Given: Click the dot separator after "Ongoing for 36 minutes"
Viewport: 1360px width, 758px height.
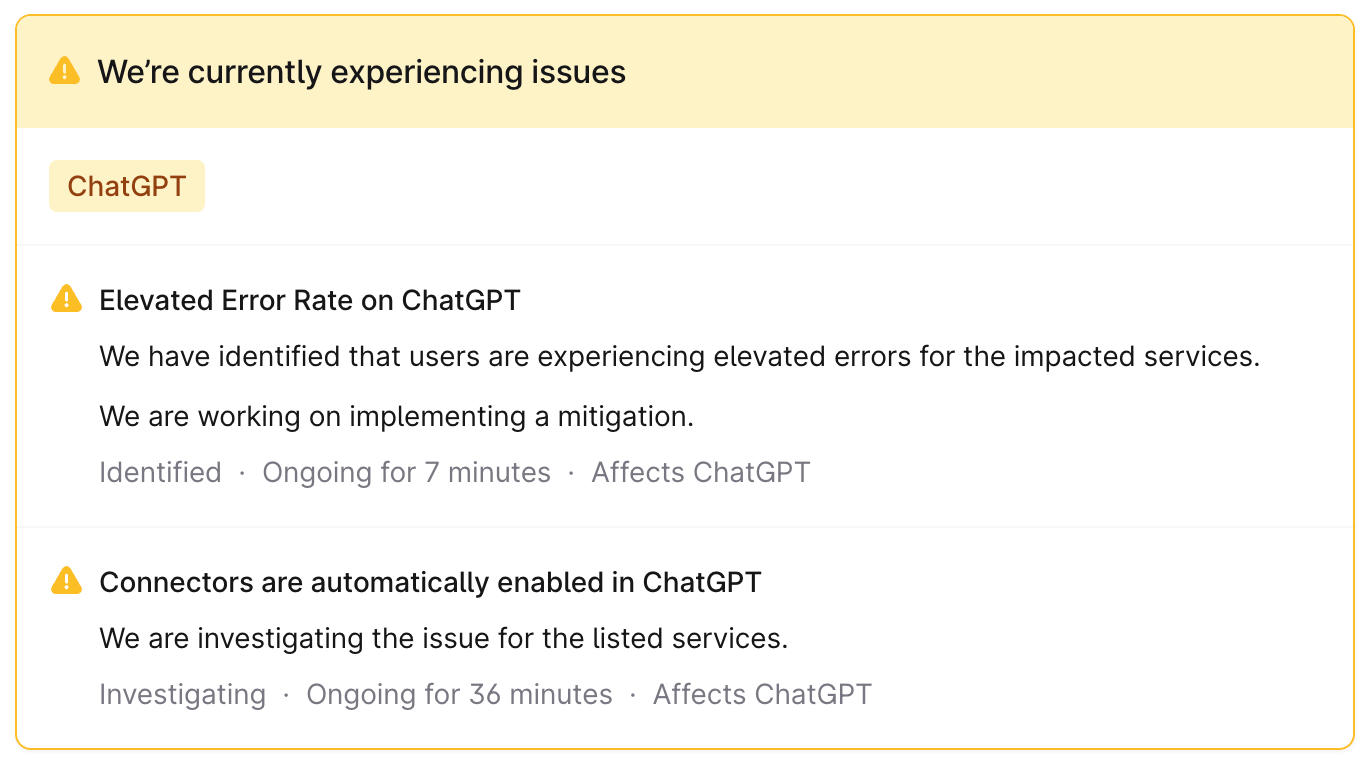Looking at the screenshot, I should (633, 695).
